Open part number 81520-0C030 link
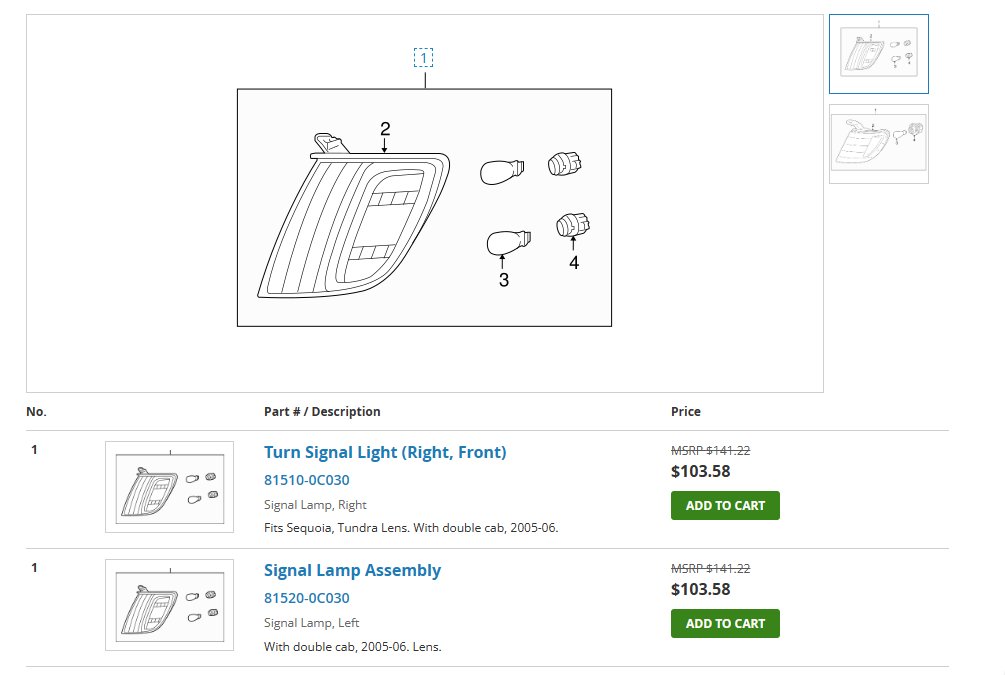Image resolution: width=1005 pixels, height=675 pixels. (x=307, y=598)
